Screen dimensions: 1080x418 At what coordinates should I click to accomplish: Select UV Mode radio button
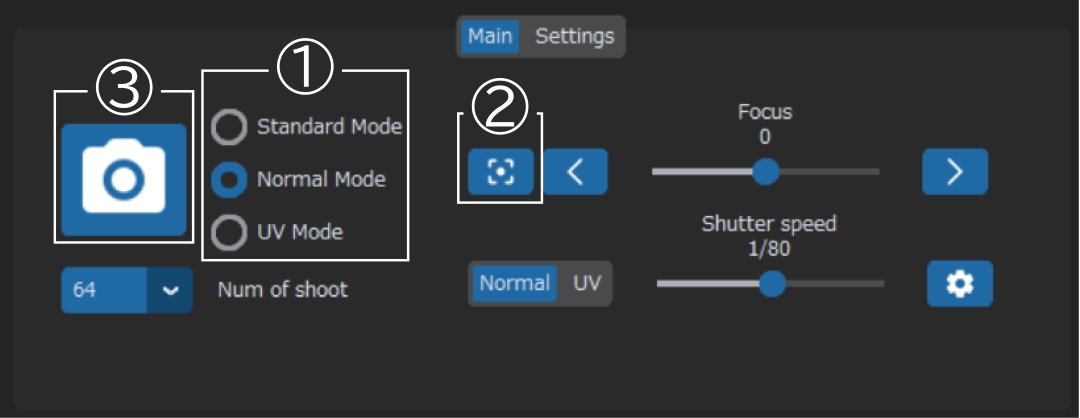(x=229, y=233)
